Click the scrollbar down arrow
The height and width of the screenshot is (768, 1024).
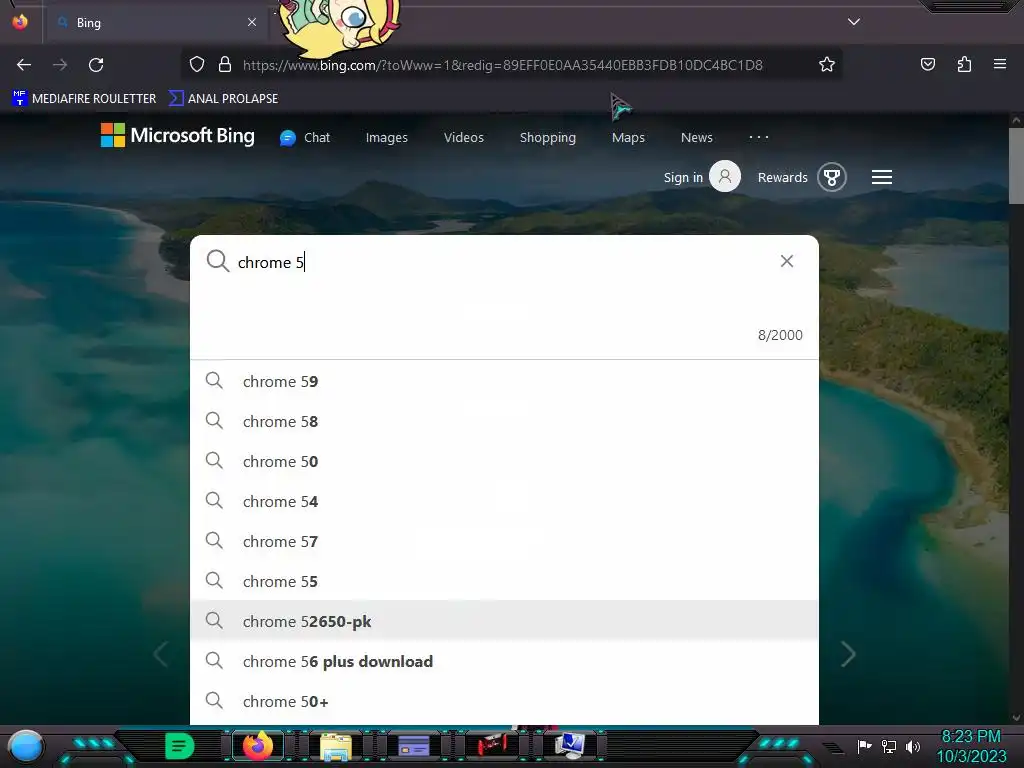coord(1016,718)
